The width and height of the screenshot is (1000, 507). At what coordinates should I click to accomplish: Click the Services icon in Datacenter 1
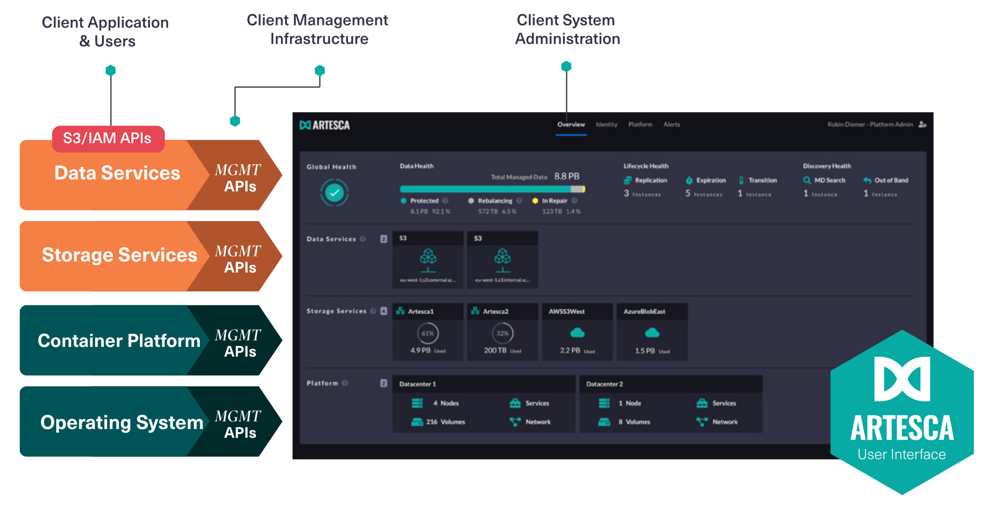click(515, 403)
